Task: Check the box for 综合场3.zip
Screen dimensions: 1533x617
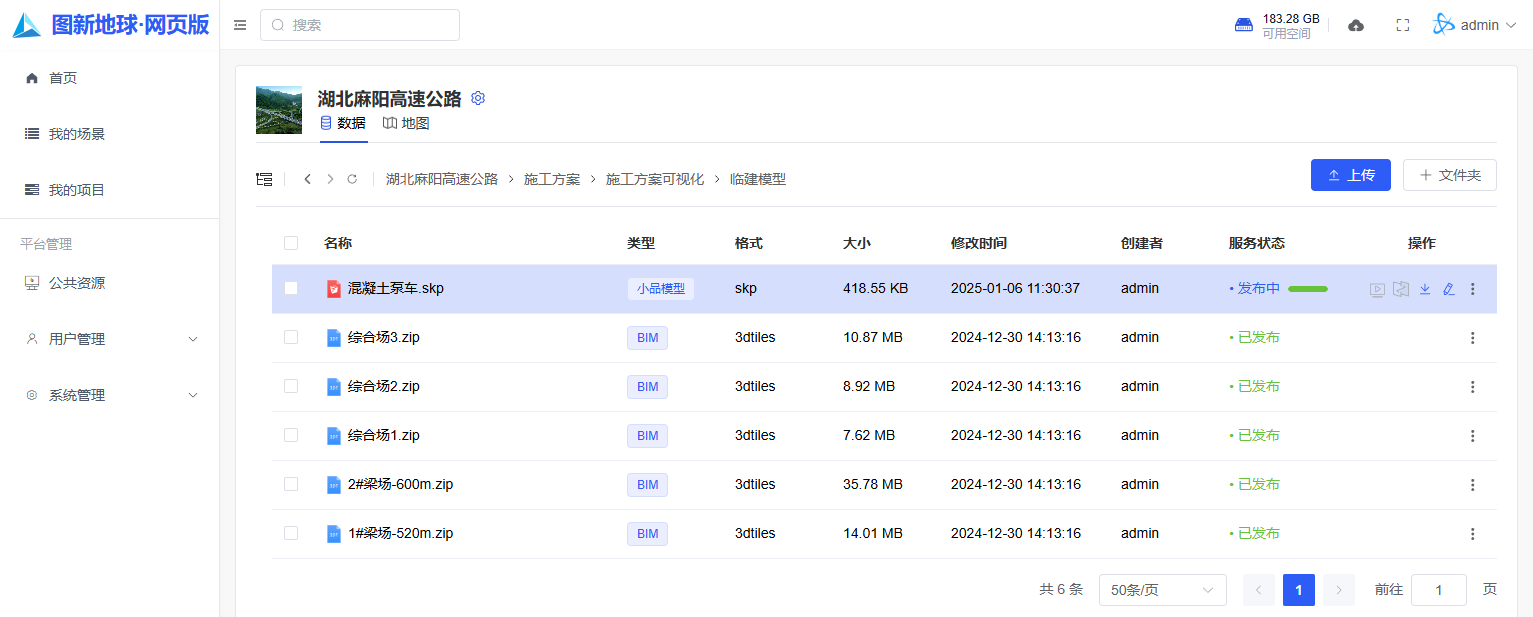Action: point(291,337)
